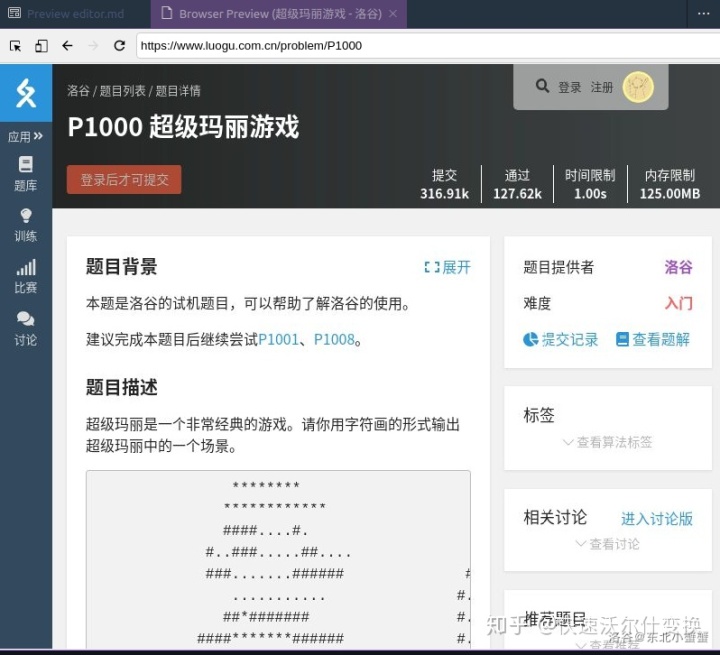Click the 相关讨论 heading
This screenshot has width=720, height=655.
point(555,517)
